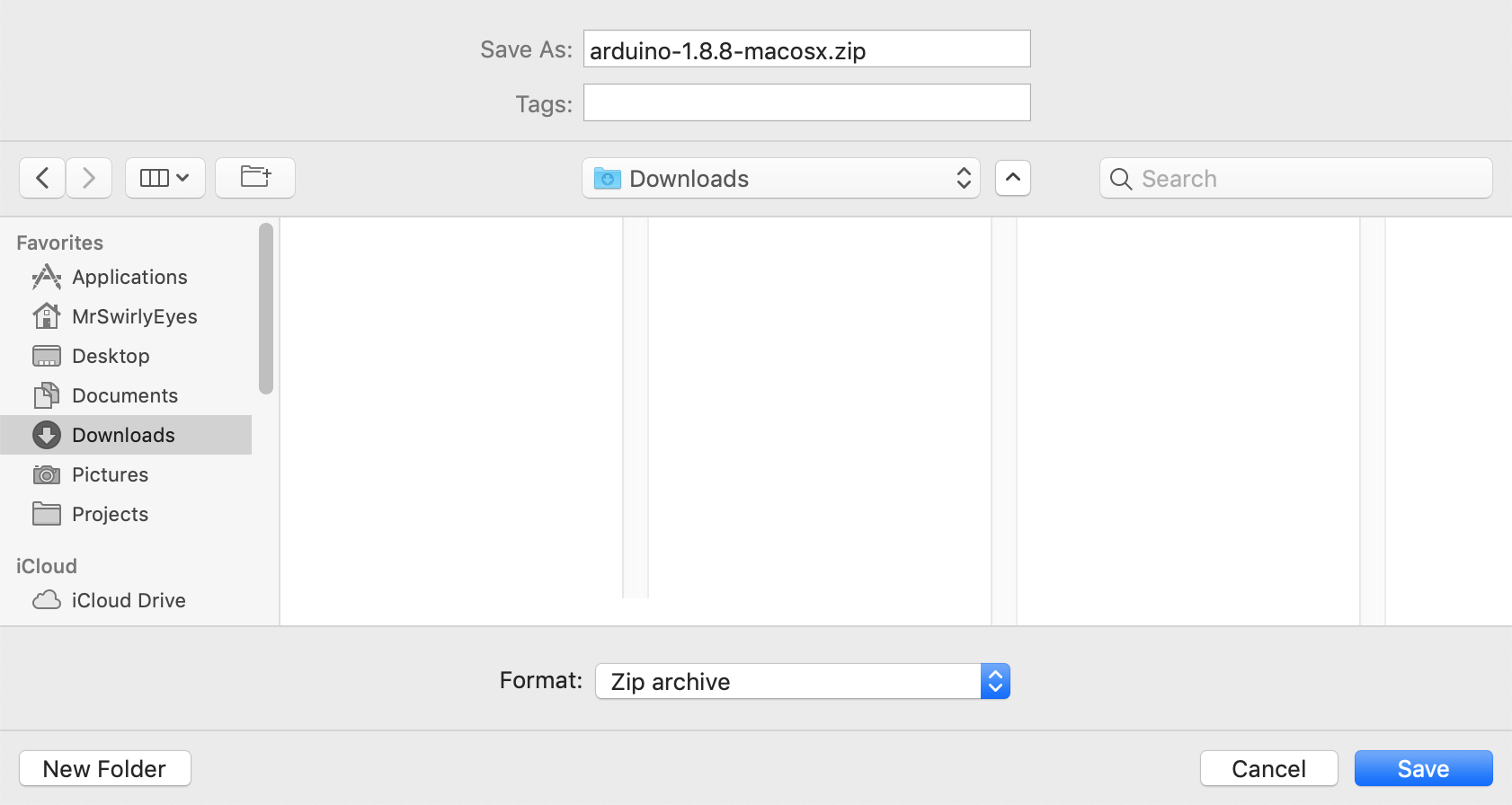
Task: Open the Format Zip archive dropdown
Action: (x=802, y=681)
